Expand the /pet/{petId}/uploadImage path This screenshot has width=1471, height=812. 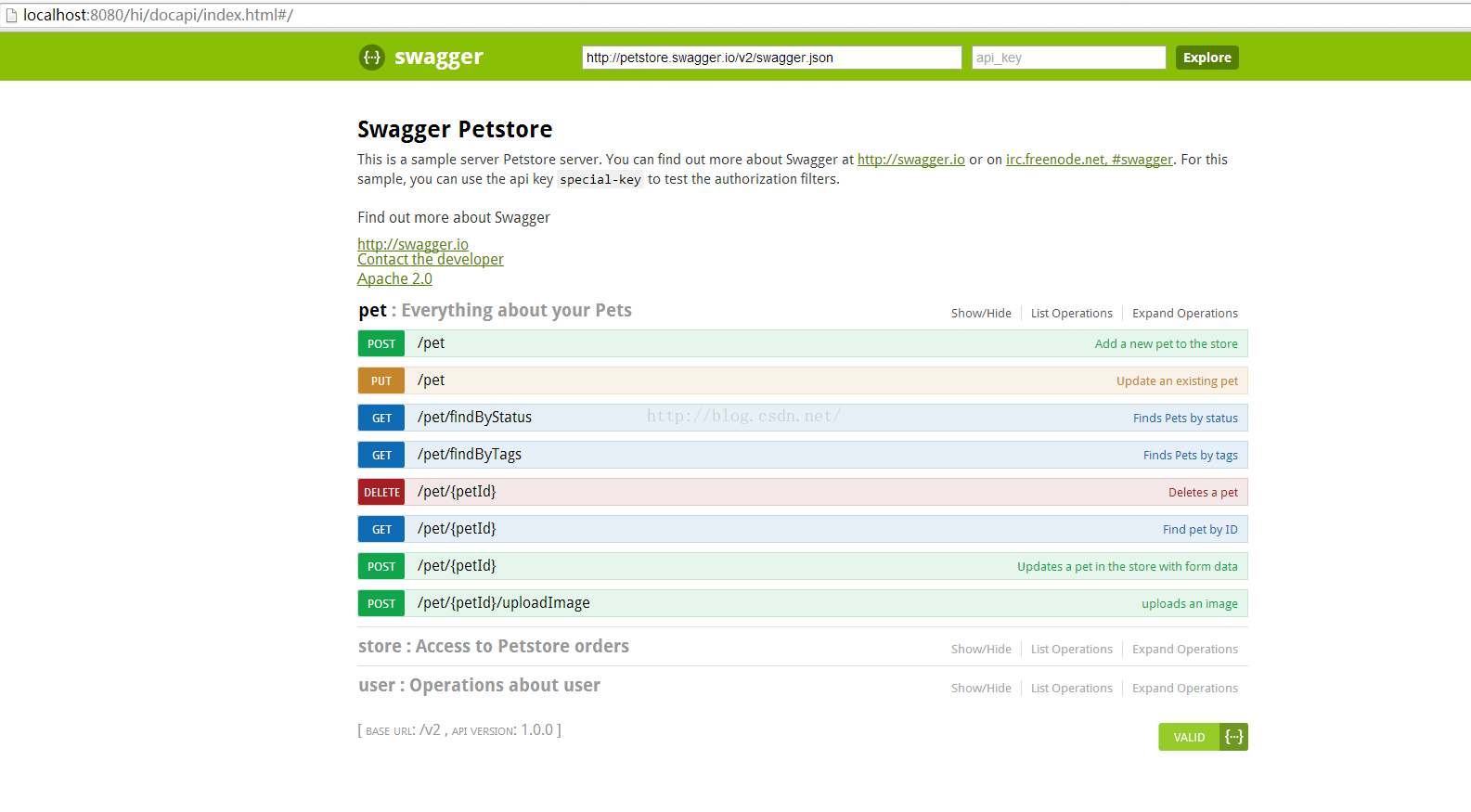(504, 603)
